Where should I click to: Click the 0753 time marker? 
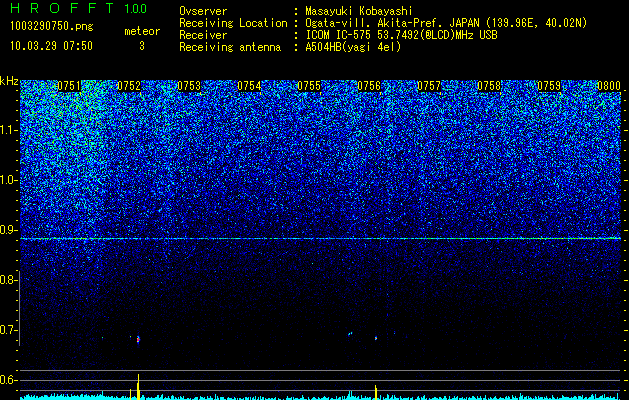coord(189,86)
